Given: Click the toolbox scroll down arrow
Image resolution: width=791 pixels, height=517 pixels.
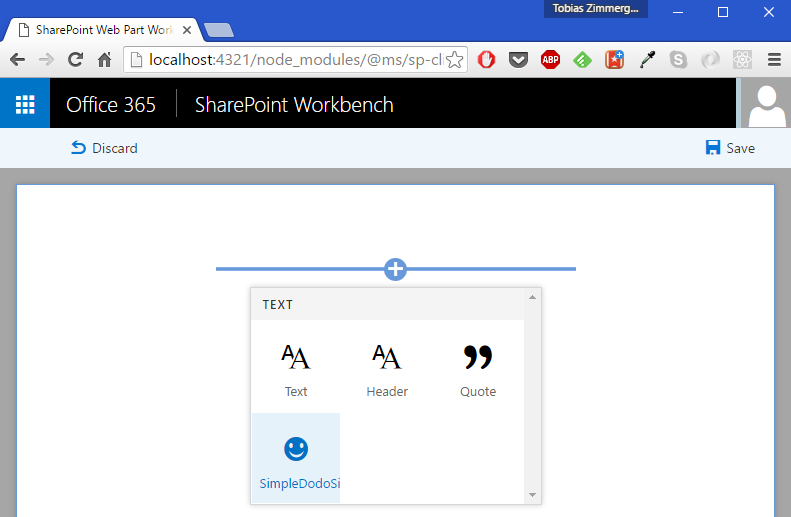Looking at the screenshot, I should tap(532, 495).
